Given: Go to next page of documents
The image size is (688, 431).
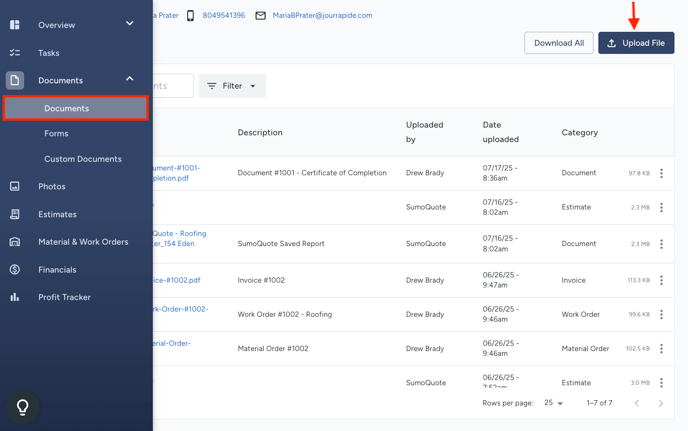Looking at the screenshot, I should (x=661, y=403).
